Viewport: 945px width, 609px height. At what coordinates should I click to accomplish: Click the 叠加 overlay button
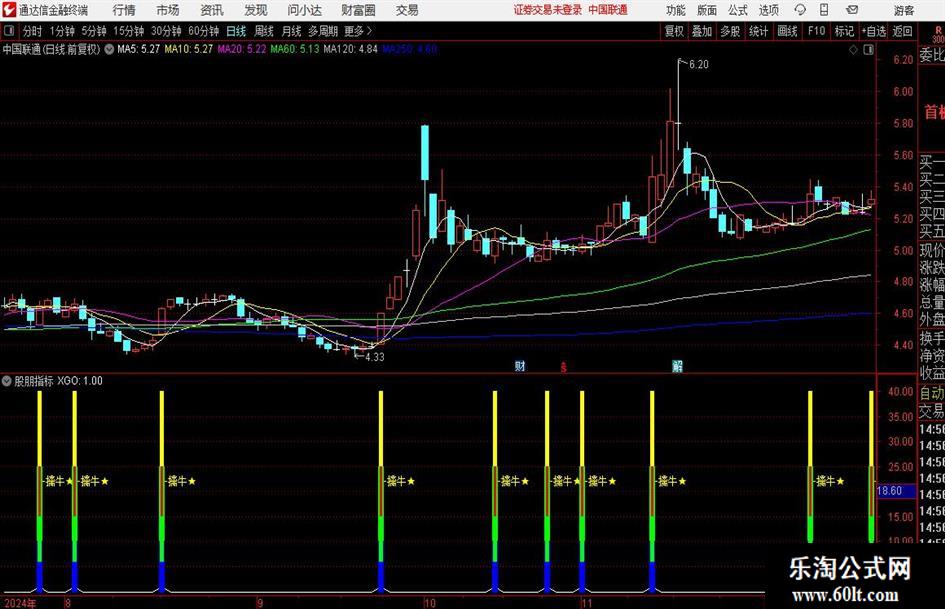click(702, 31)
